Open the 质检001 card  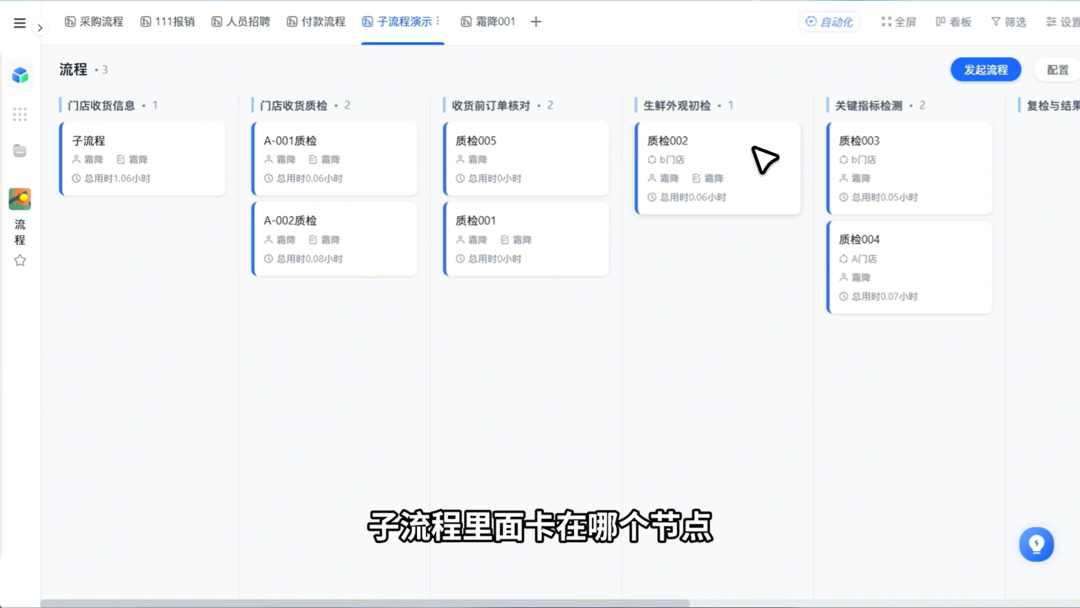pos(526,239)
